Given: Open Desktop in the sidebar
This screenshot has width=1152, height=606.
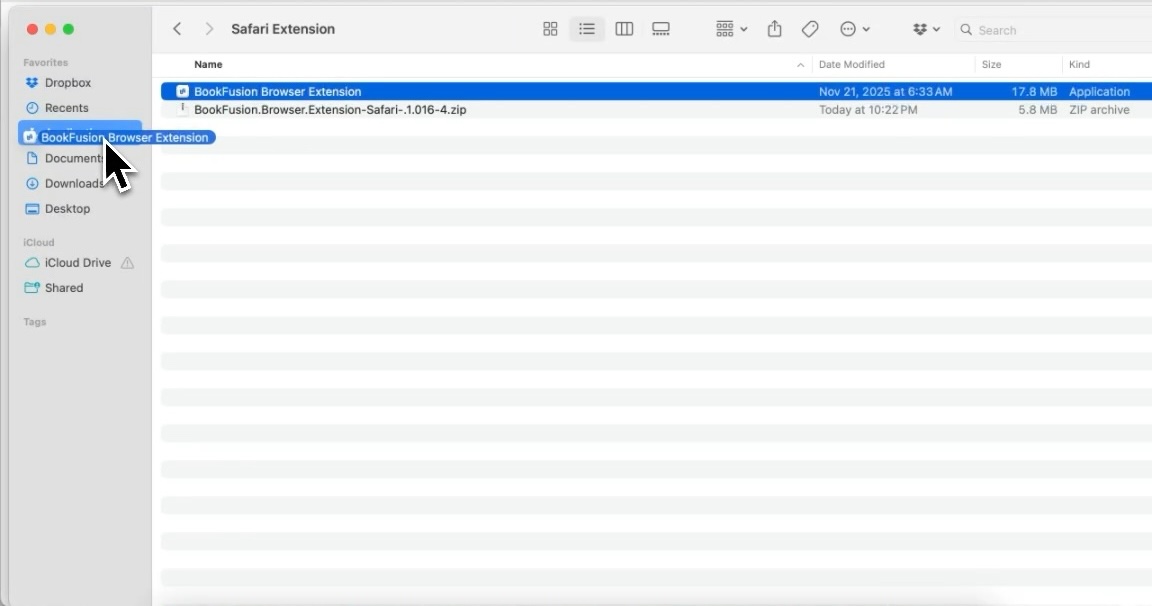Looking at the screenshot, I should [67, 209].
